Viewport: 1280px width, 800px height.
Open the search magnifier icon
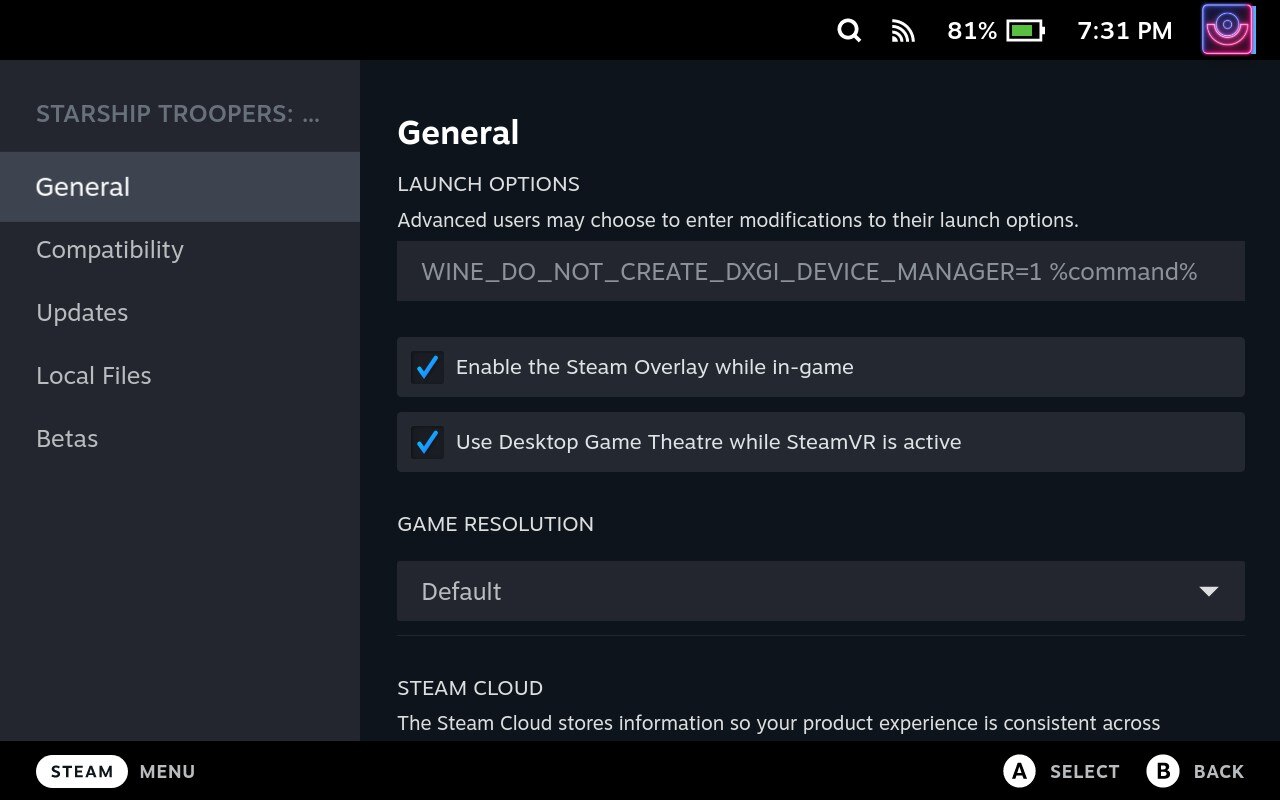[849, 31]
